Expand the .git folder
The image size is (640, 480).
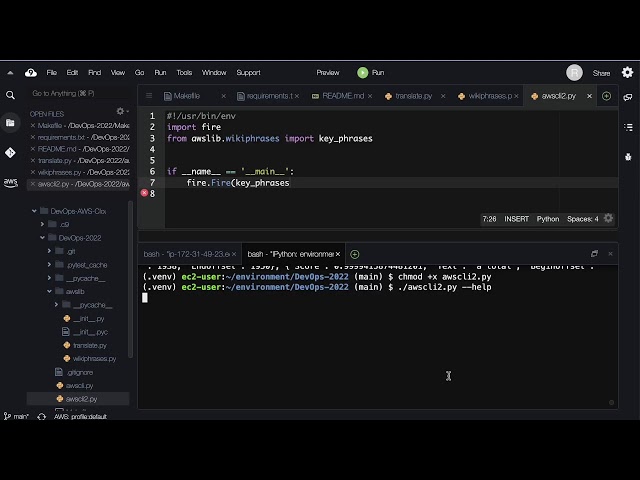point(49,251)
